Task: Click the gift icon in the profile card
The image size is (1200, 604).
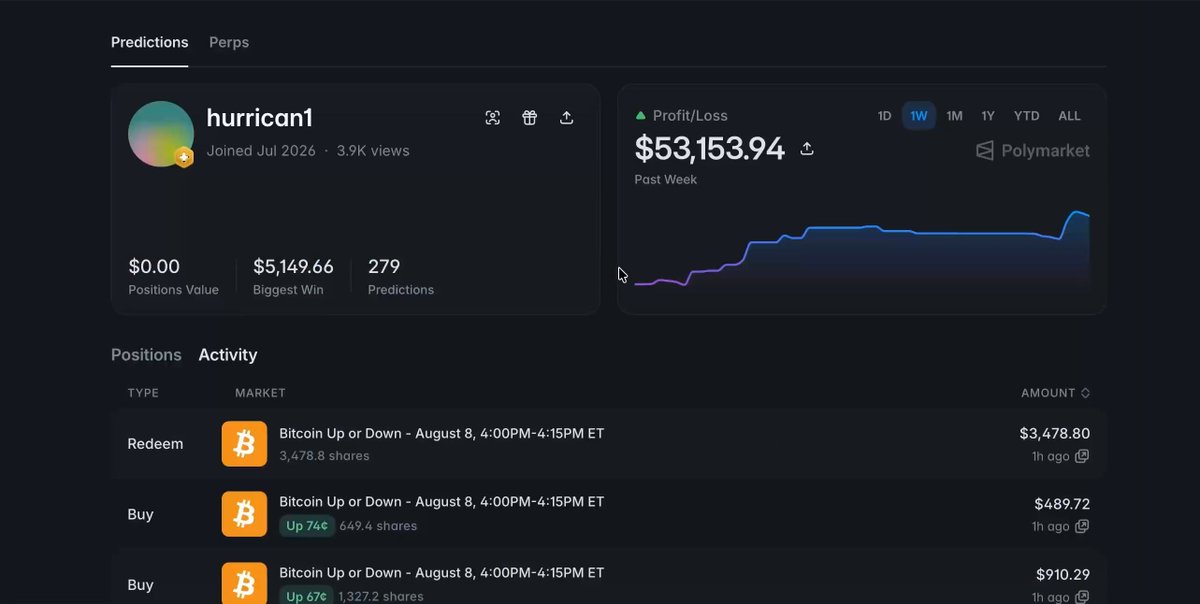Action: coord(530,118)
